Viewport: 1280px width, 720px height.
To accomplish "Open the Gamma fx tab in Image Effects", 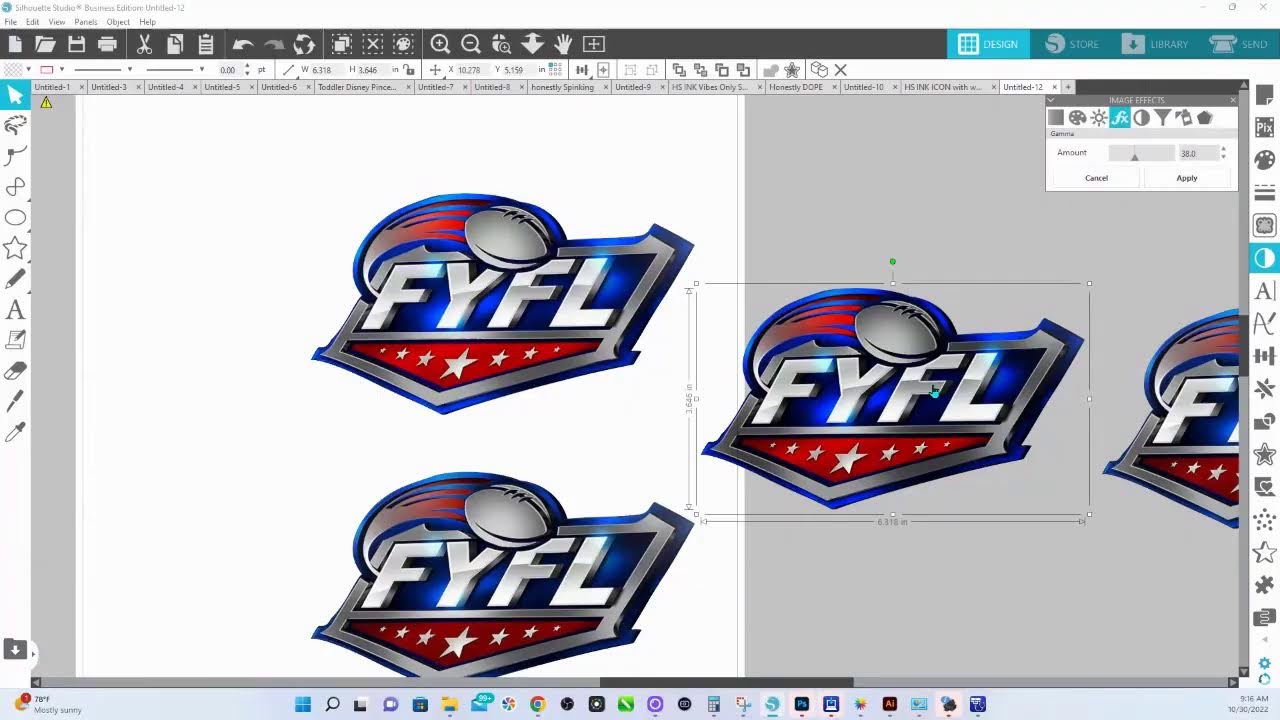I will click(x=1120, y=118).
